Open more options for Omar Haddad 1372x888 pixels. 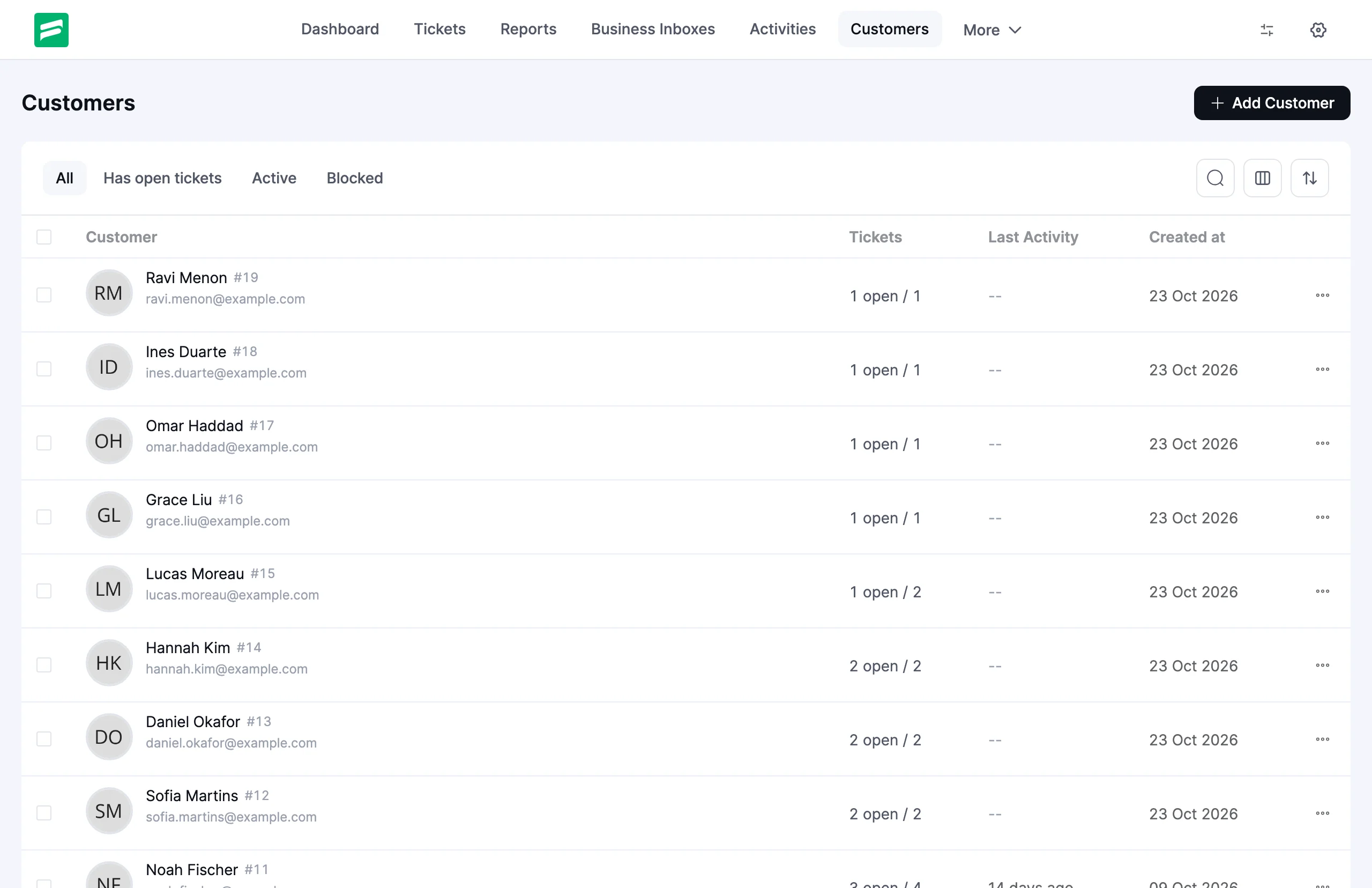pos(1323,443)
